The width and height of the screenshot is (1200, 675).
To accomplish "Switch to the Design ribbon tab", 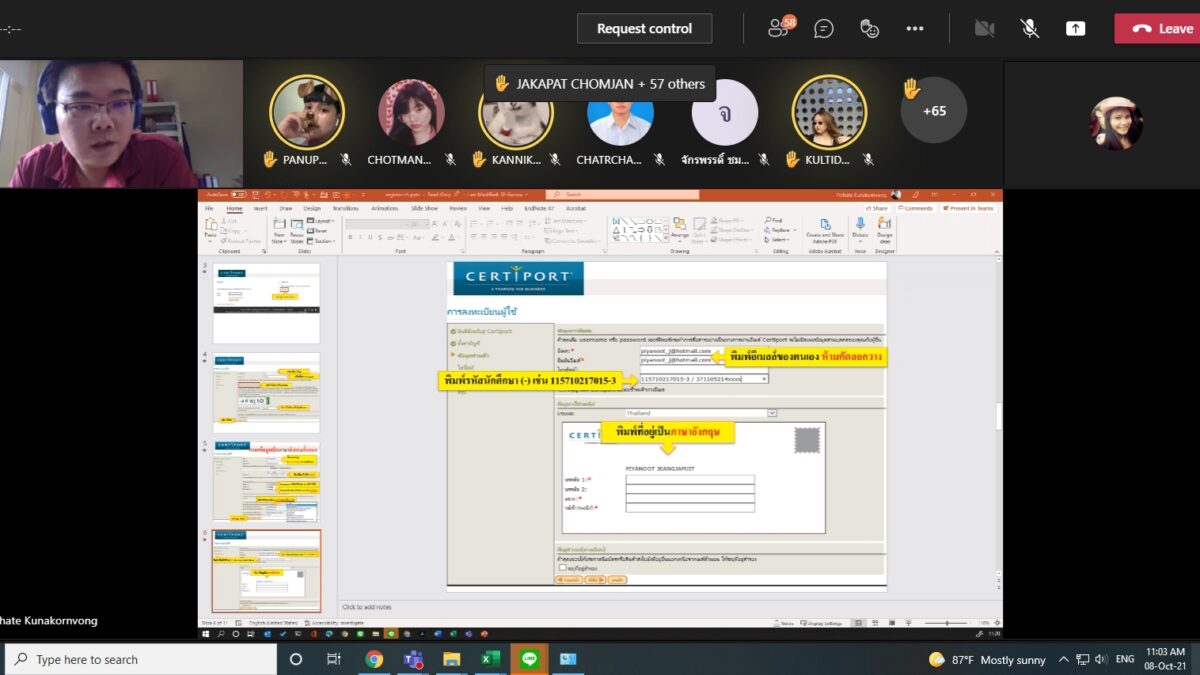I will click(312, 208).
